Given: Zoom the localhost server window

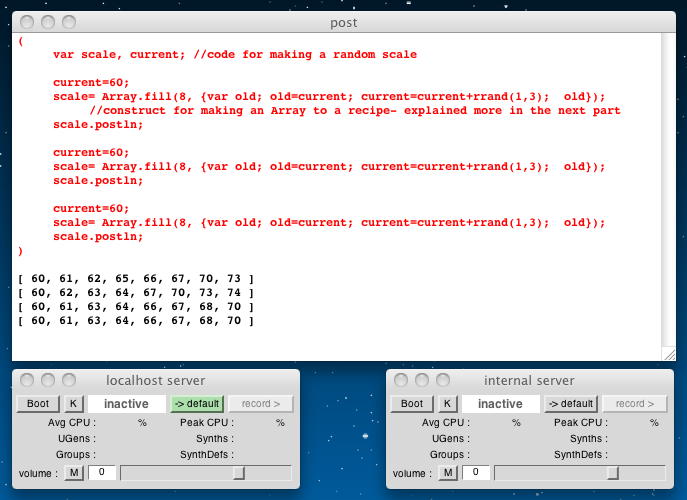Looking at the screenshot, I should [69, 380].
